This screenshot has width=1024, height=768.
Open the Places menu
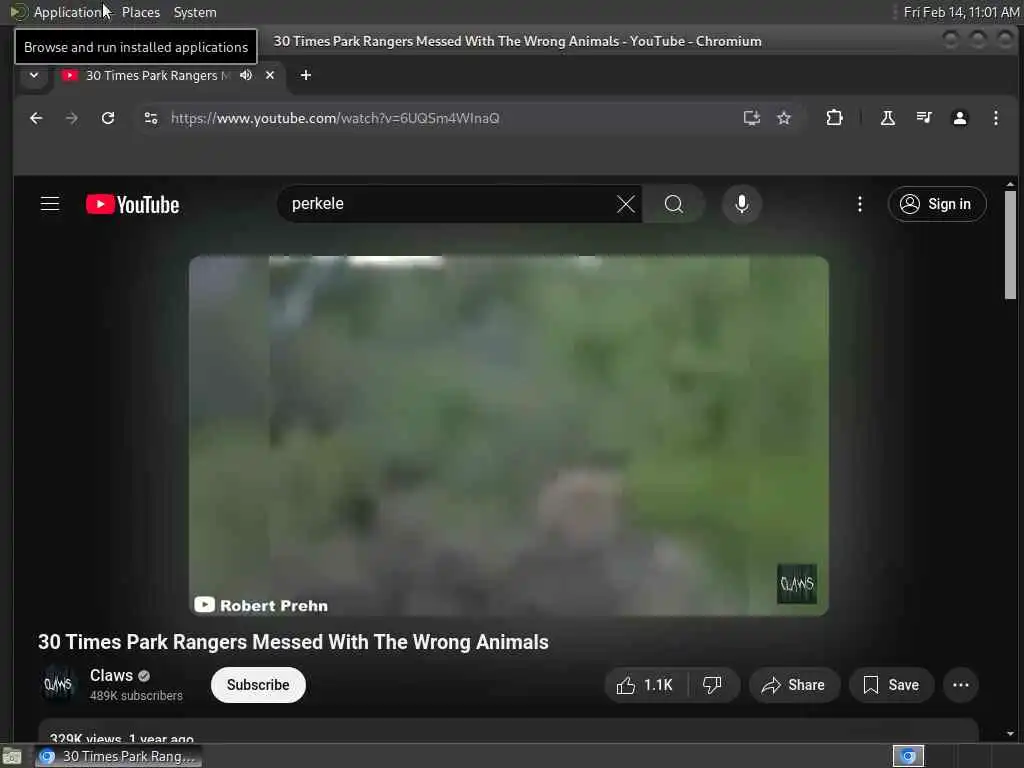[x=140, y=12]
